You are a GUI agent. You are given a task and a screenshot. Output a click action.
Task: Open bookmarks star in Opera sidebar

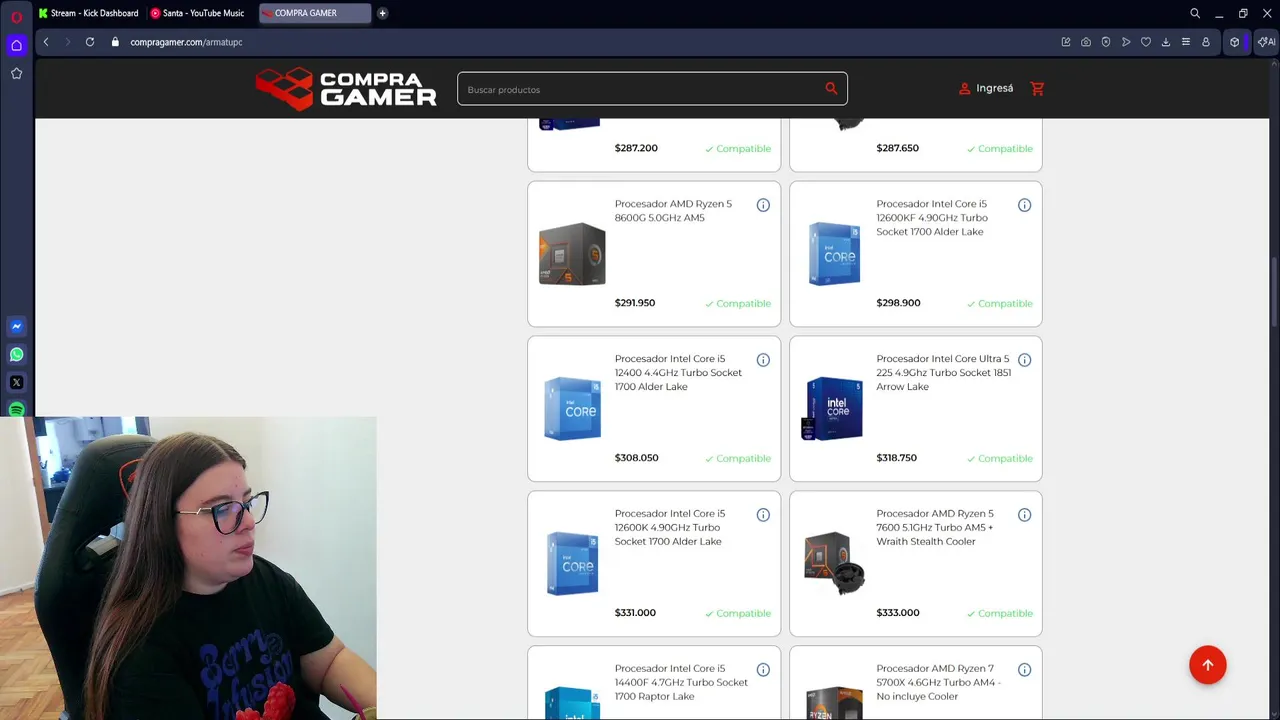point(16,73)
